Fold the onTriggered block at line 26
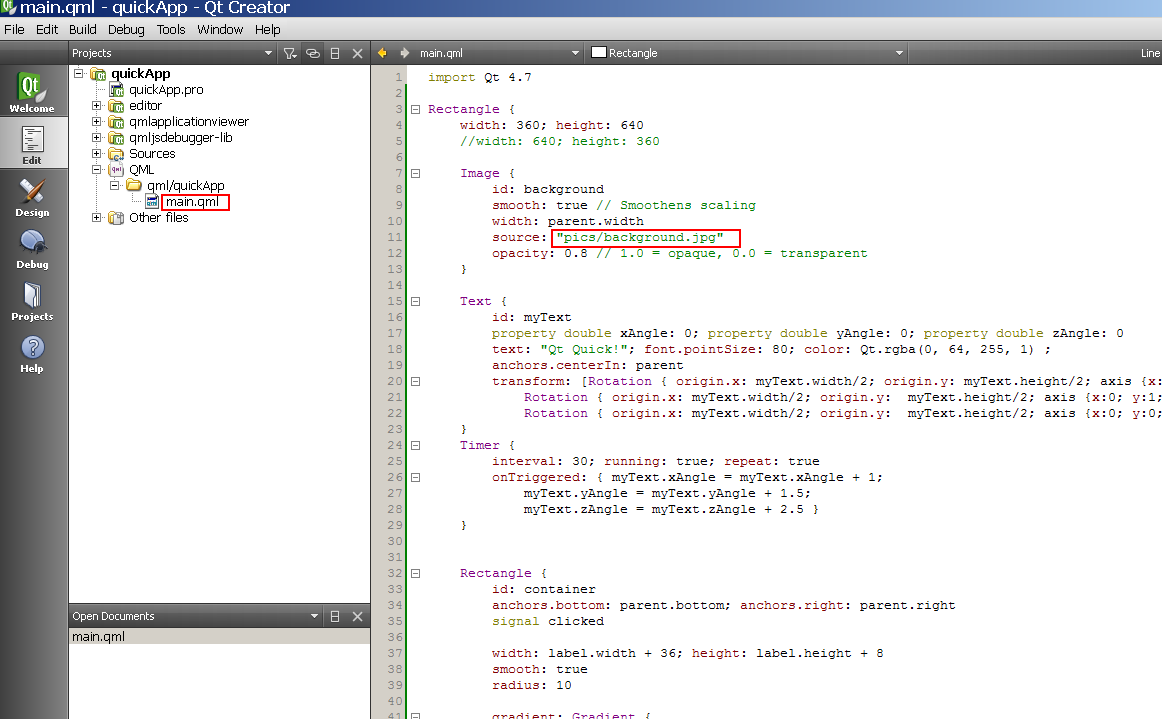 tap(416, 477)
